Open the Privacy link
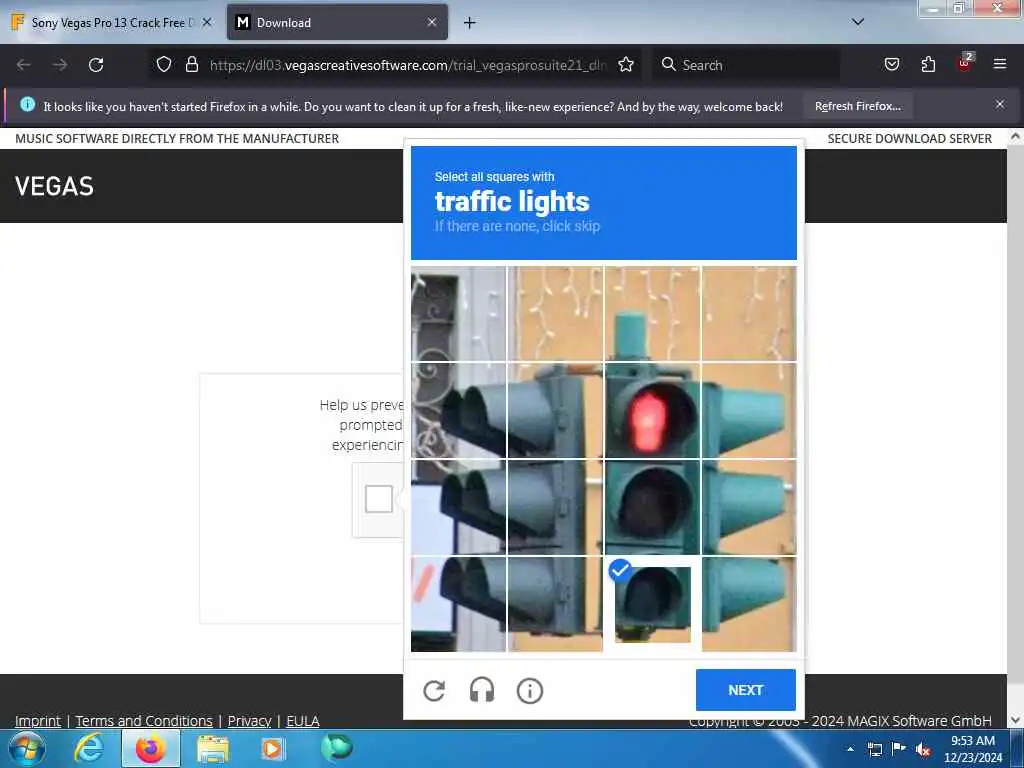The image size is (1024, 768). [x=249, y=721]
